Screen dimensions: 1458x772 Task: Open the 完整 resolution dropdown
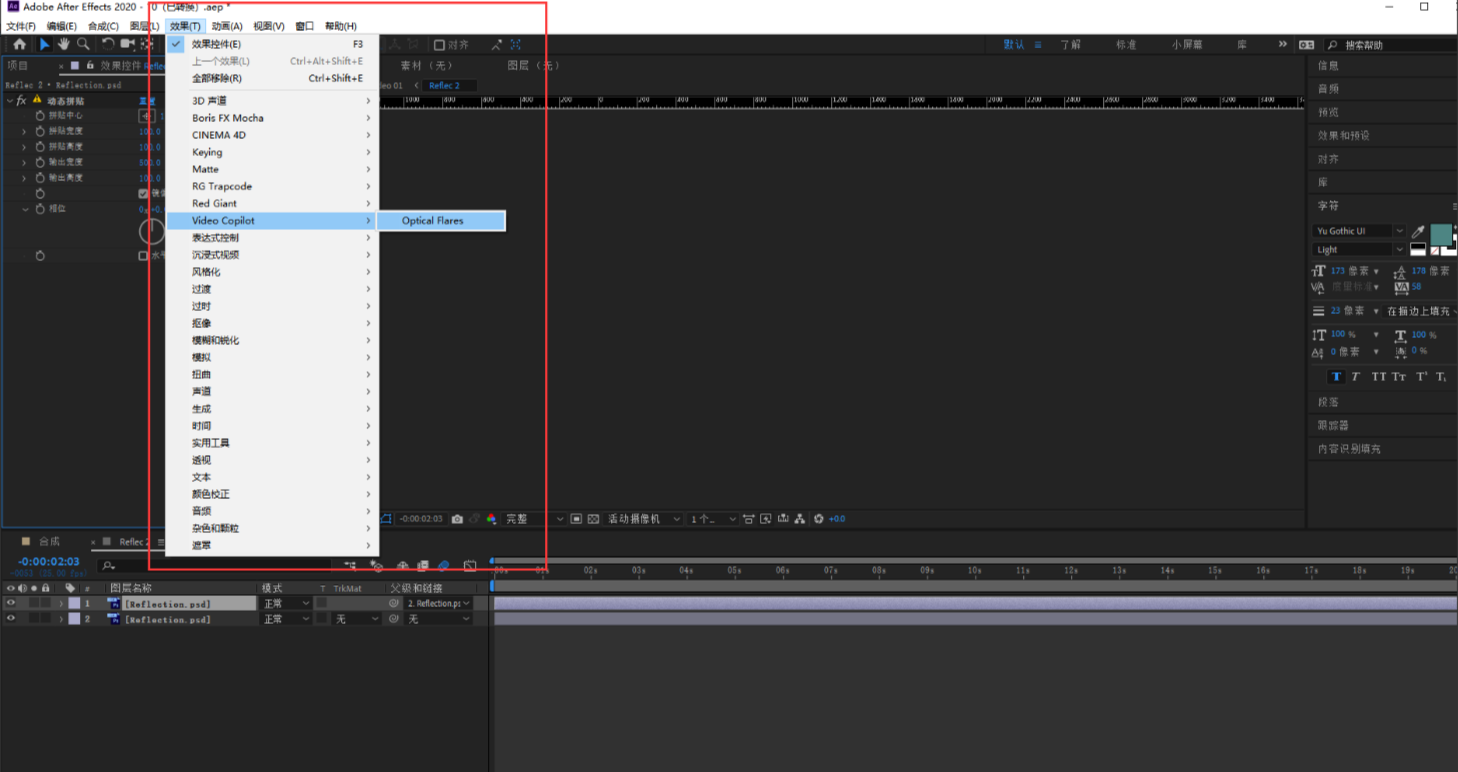[535, 519]
